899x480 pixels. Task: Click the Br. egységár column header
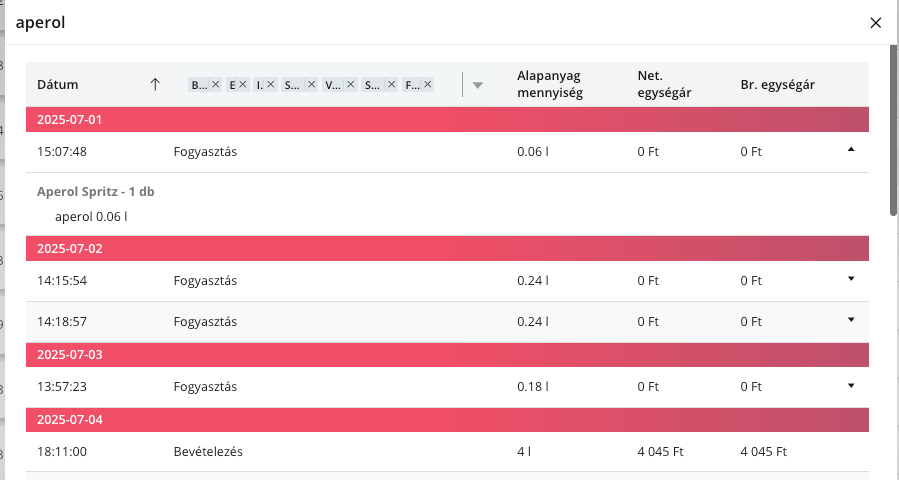777,85
